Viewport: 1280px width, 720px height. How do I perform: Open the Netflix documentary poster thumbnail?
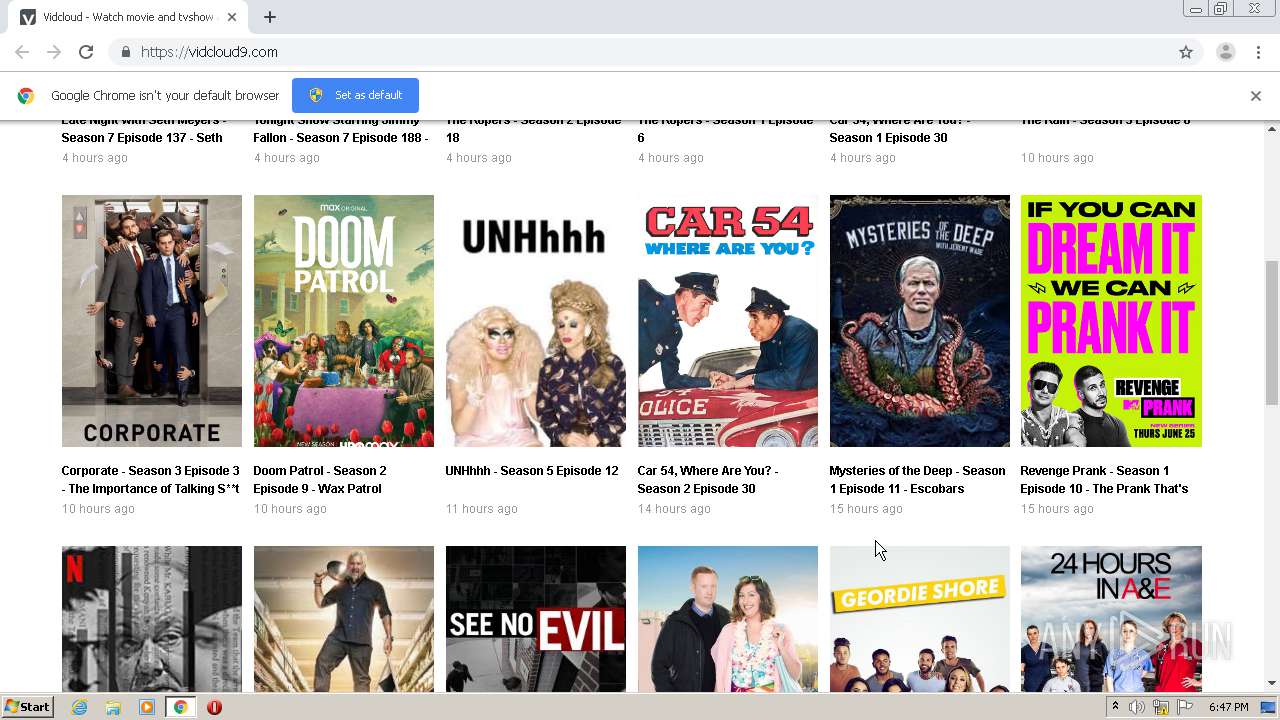pos(152,619)
